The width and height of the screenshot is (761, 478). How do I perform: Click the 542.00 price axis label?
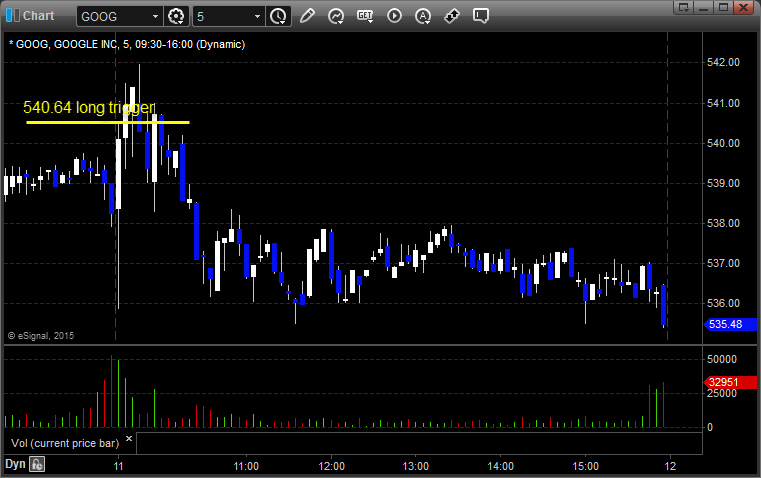point(724,63)
